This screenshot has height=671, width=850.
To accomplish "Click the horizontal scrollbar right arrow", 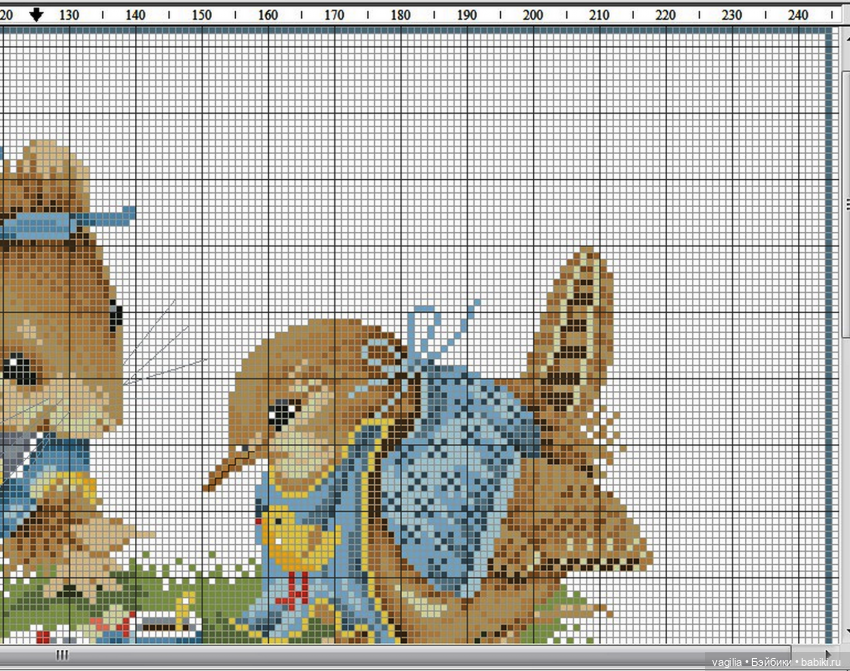I will point(828,655).
